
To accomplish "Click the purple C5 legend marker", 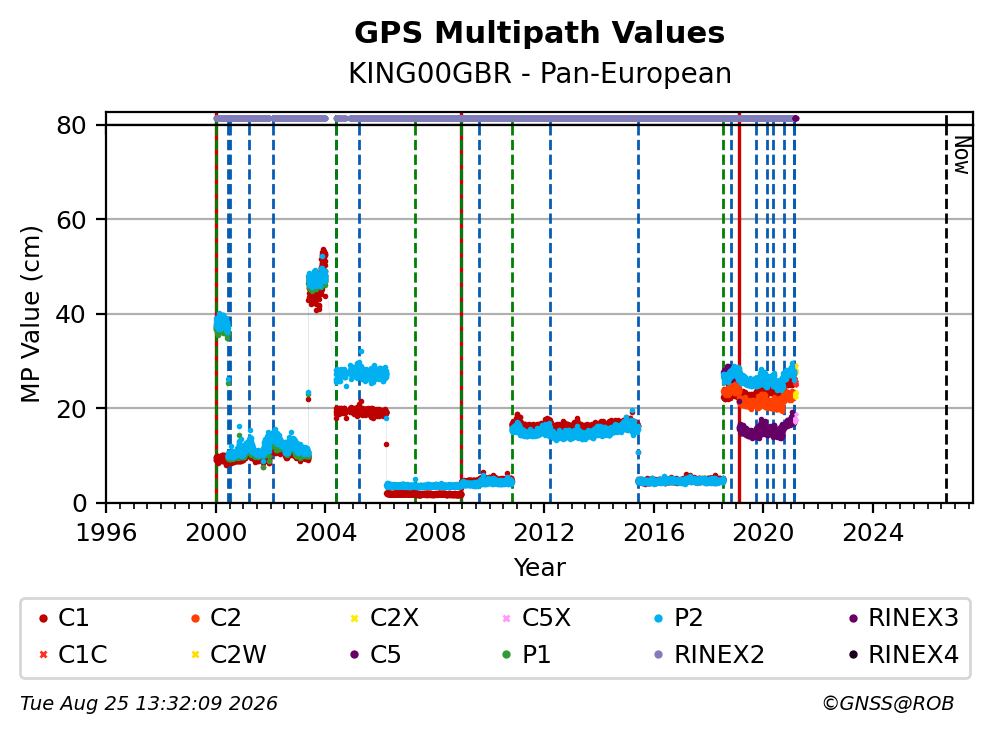I will point(354,655).
